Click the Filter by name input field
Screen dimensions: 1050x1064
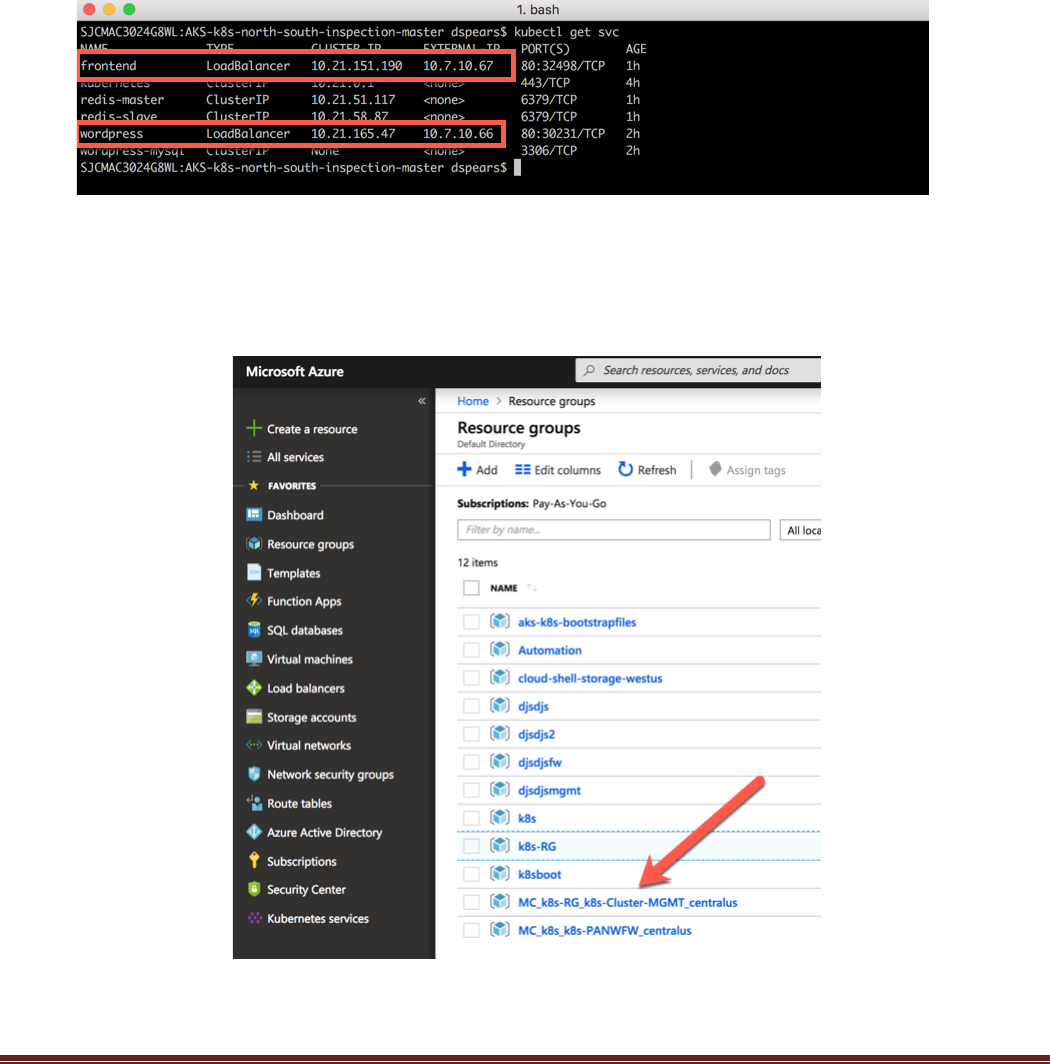pos(614,529)
